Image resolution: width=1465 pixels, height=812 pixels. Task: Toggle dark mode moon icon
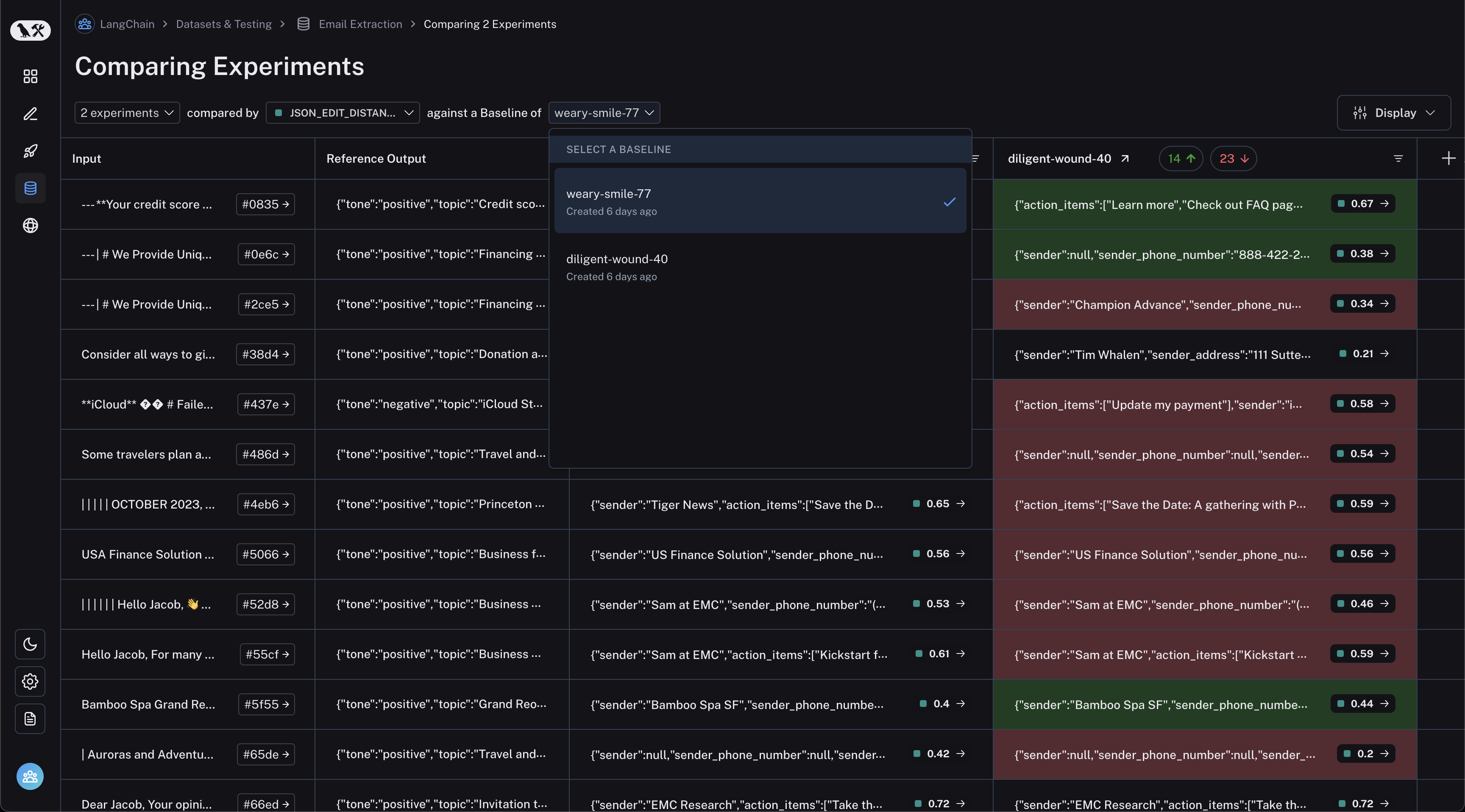[30, 644]
